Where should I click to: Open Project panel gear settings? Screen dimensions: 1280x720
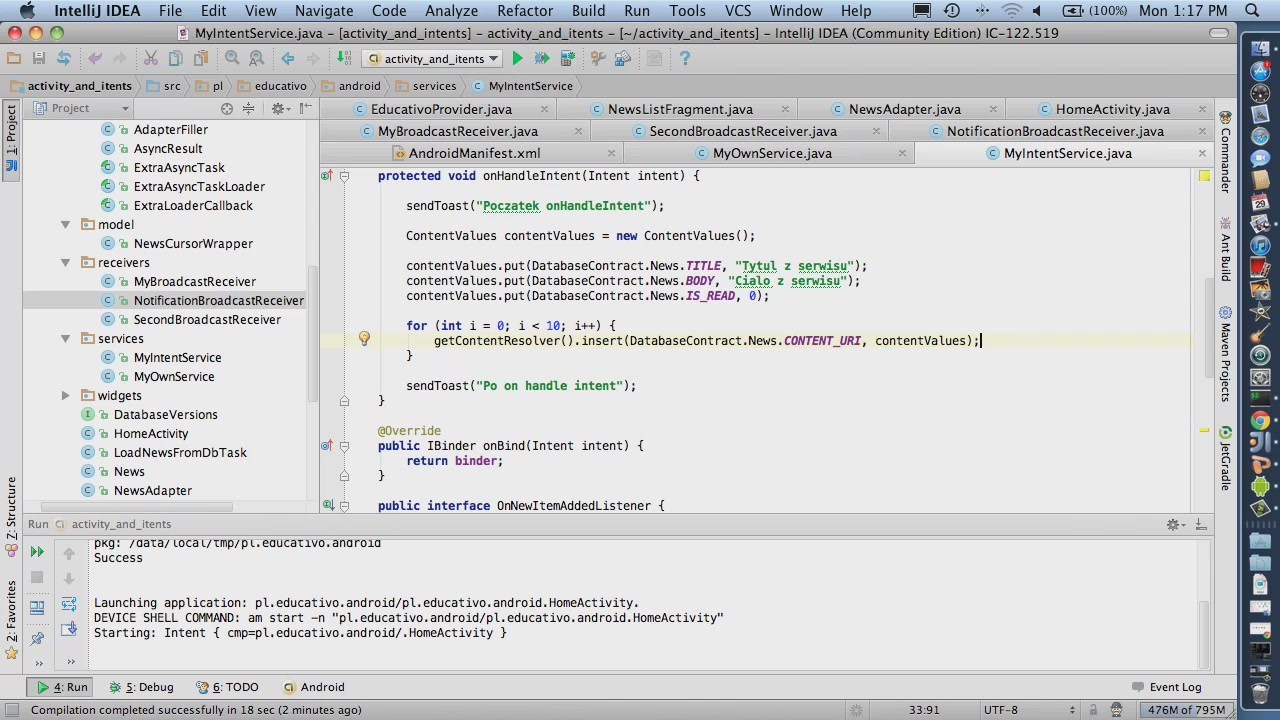(x=280, y=108)
